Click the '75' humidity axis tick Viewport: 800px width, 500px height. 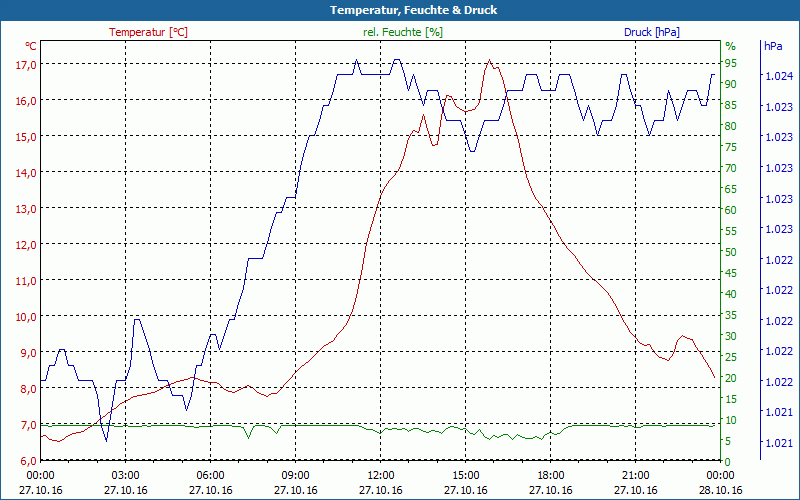click(731, 147)
